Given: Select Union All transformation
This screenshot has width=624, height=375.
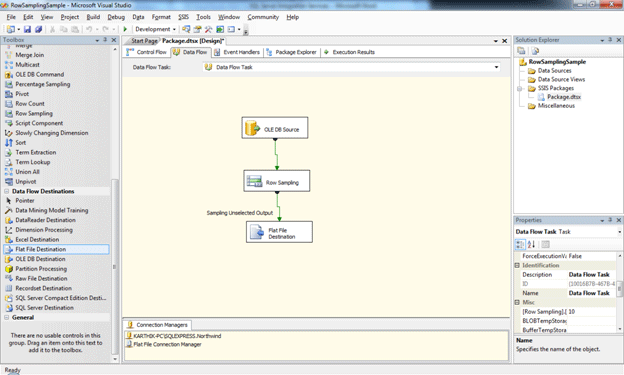Looking at the screenshot, I should (x=27, y=172).
